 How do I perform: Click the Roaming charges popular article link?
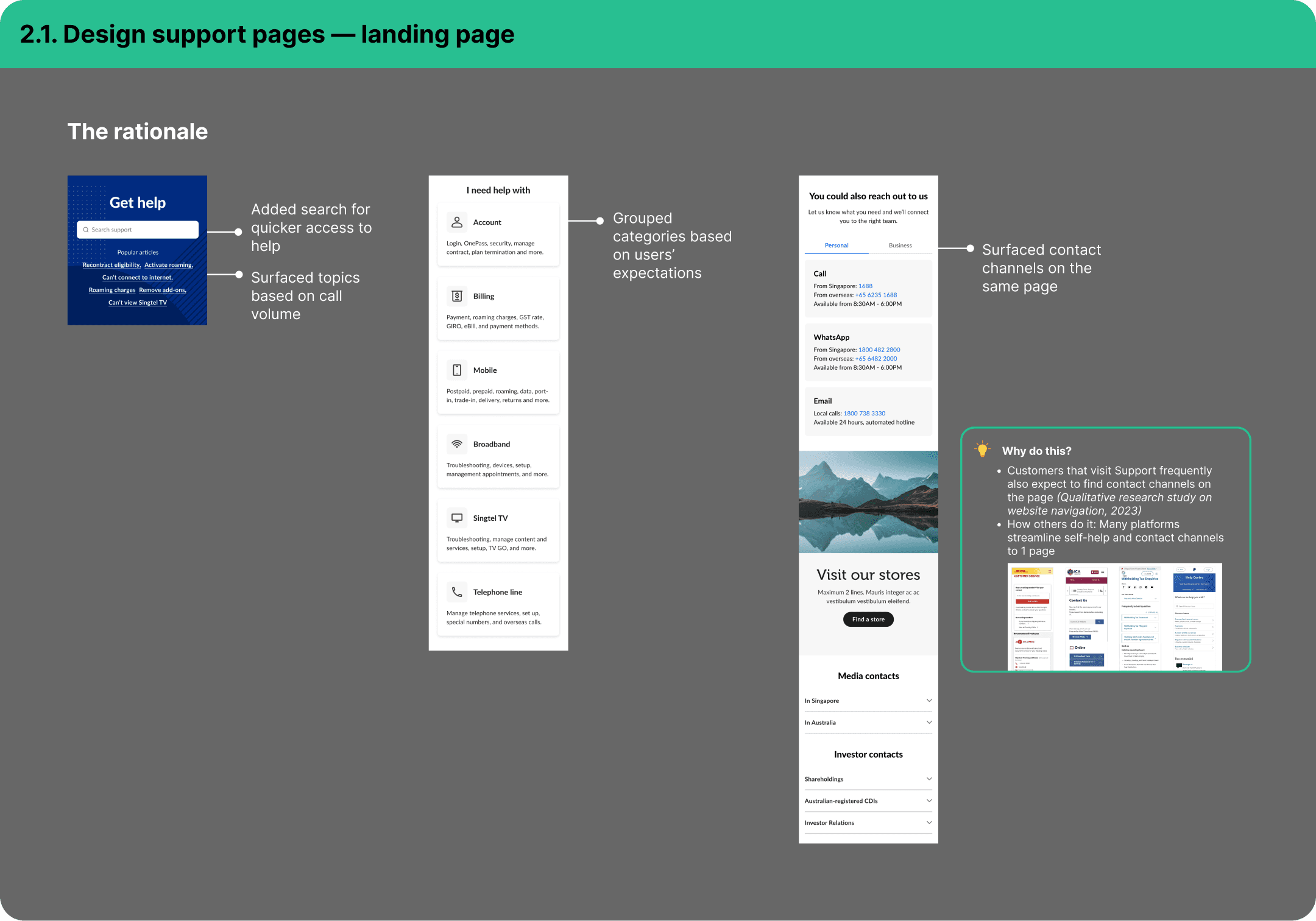(112, 290)
